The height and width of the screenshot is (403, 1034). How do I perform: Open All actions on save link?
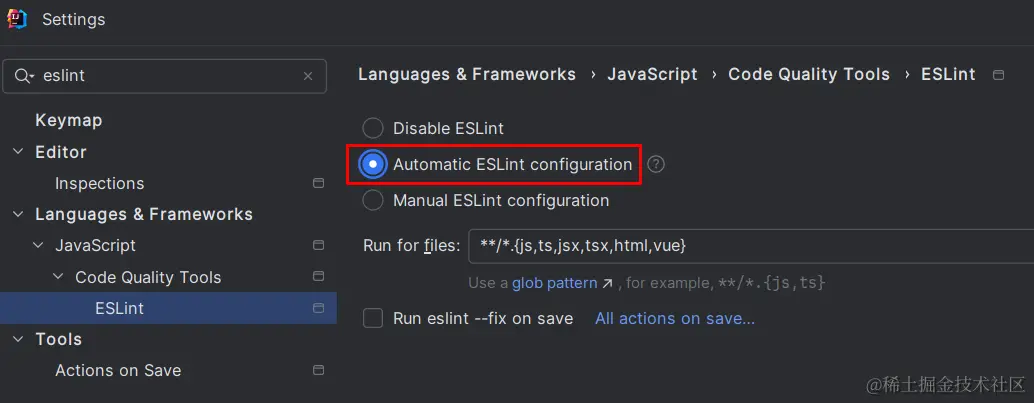click(675, 319)
